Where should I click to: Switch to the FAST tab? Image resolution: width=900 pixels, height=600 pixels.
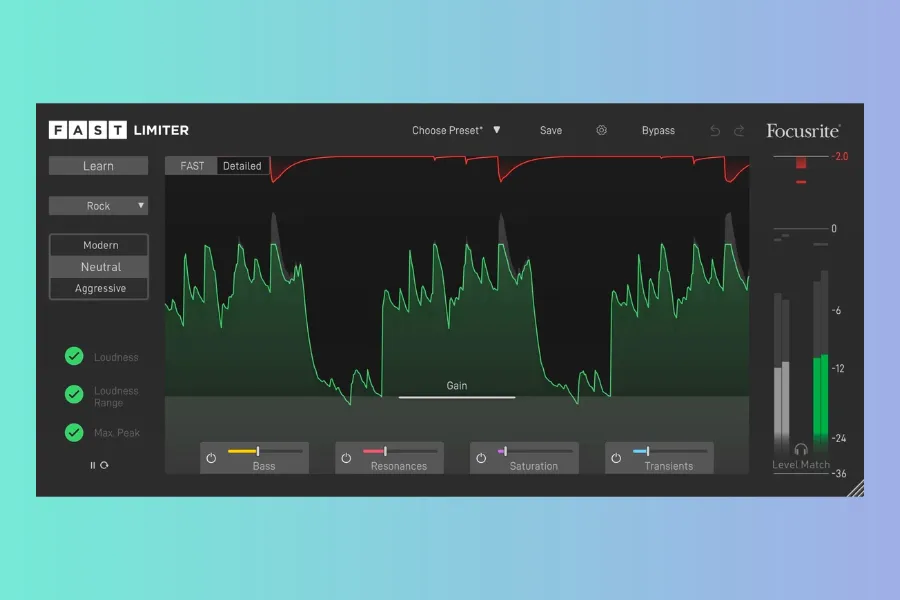coord(192,166)
